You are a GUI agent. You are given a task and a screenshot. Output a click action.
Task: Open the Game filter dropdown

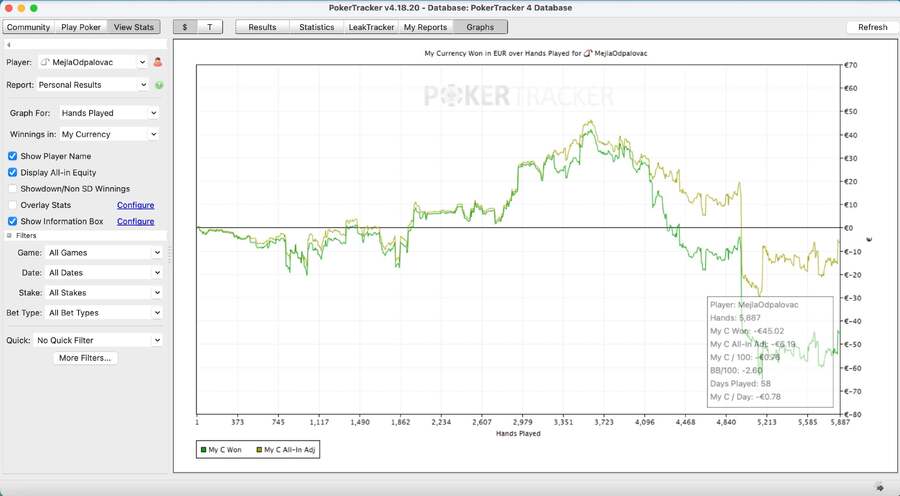pos(104,253)
